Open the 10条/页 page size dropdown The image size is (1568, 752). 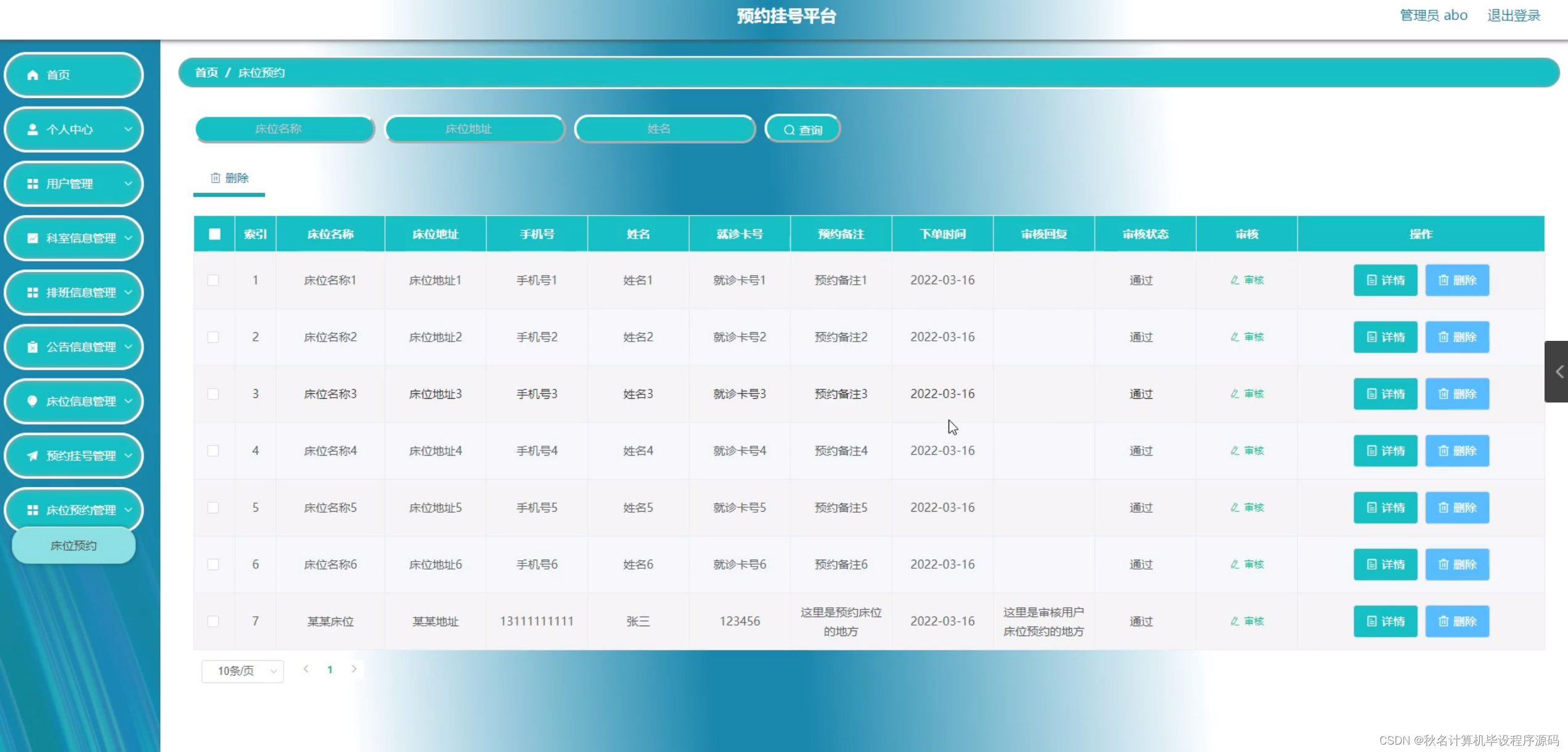[x=242, y=671]
